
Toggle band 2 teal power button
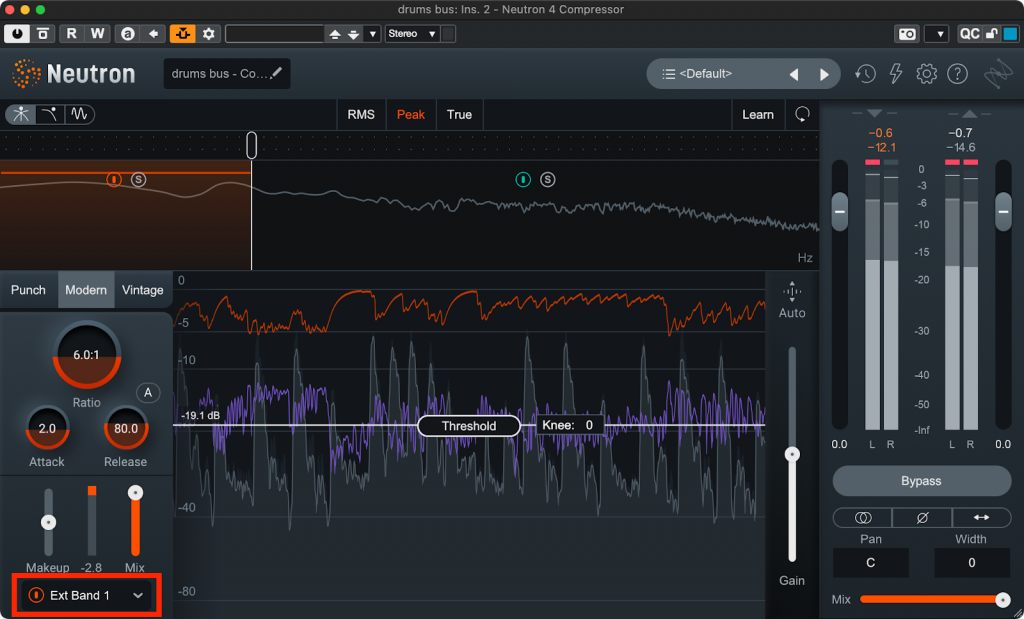523,180
